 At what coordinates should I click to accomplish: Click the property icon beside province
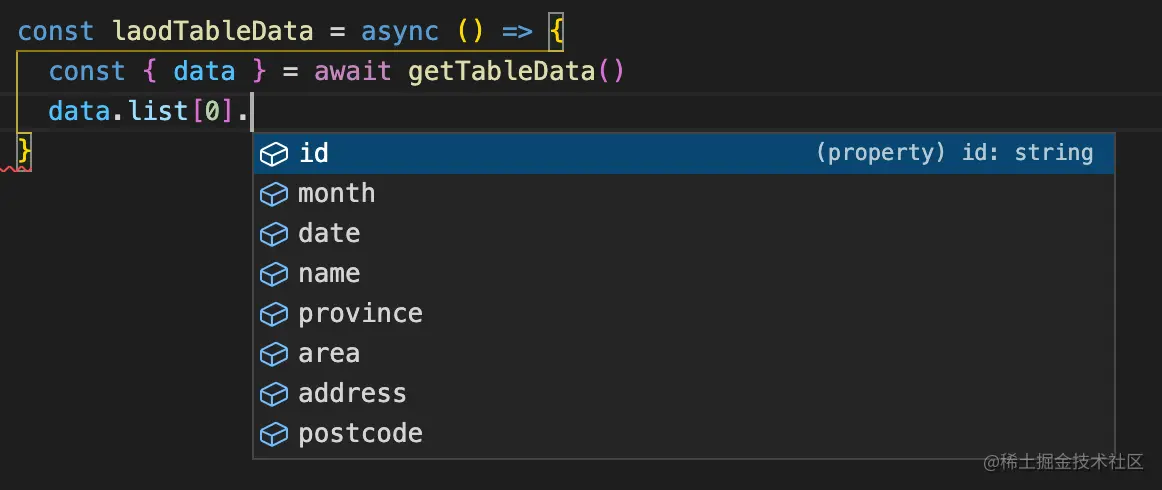coord(274,314)
